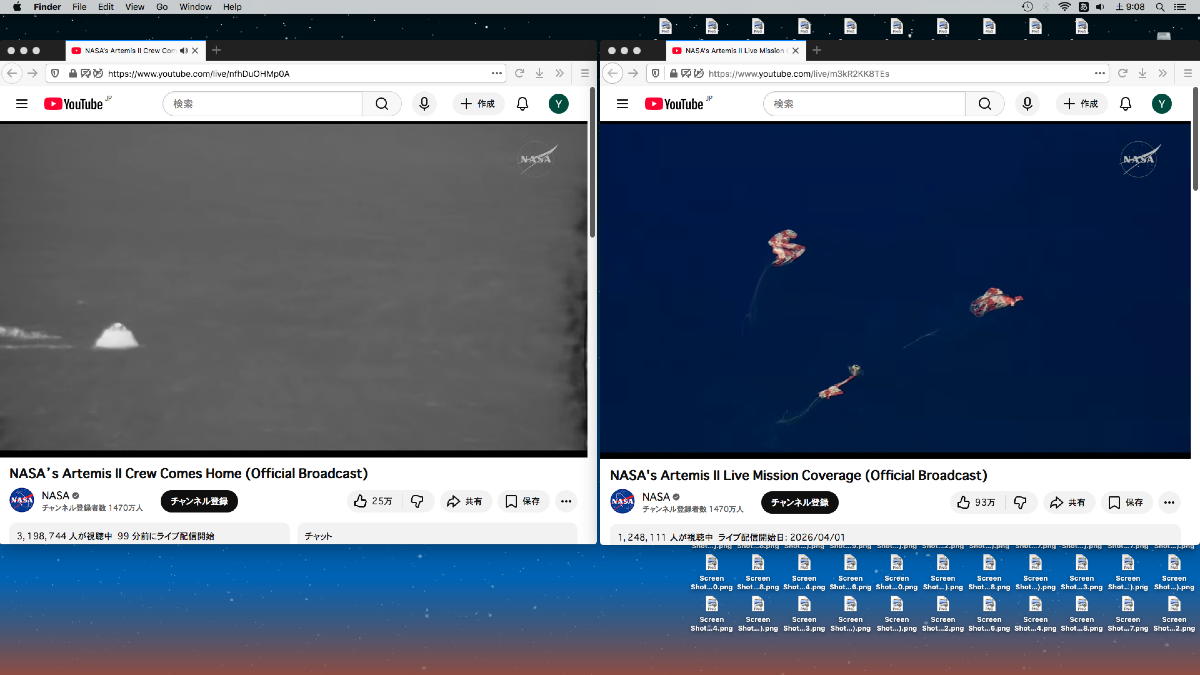Open NASA channel avatar in left window

(22, 501)
